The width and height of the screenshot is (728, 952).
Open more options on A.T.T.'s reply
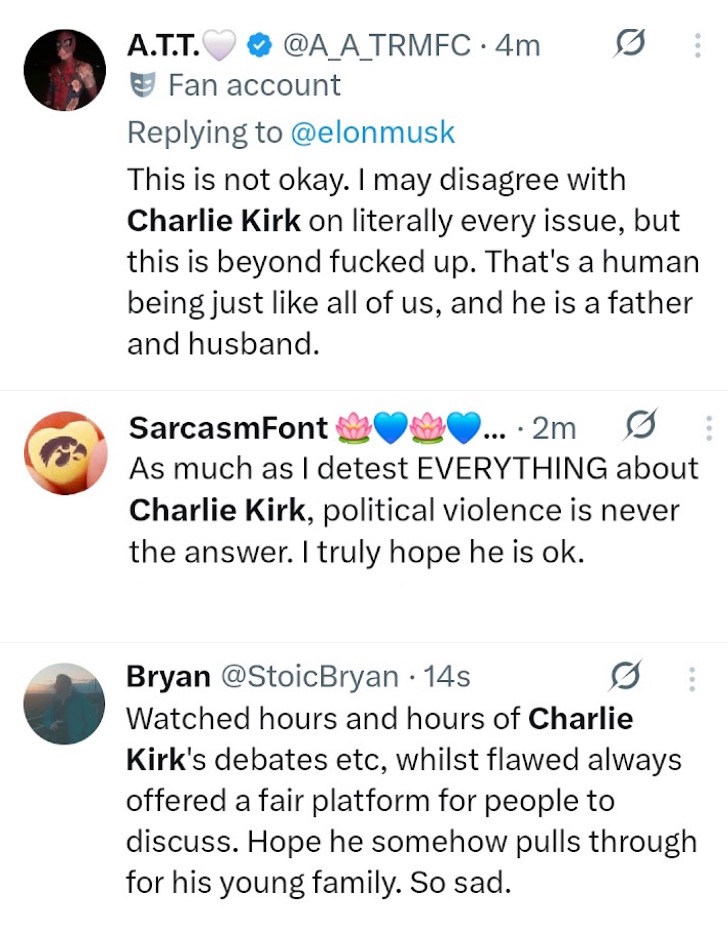pos(696,44)
